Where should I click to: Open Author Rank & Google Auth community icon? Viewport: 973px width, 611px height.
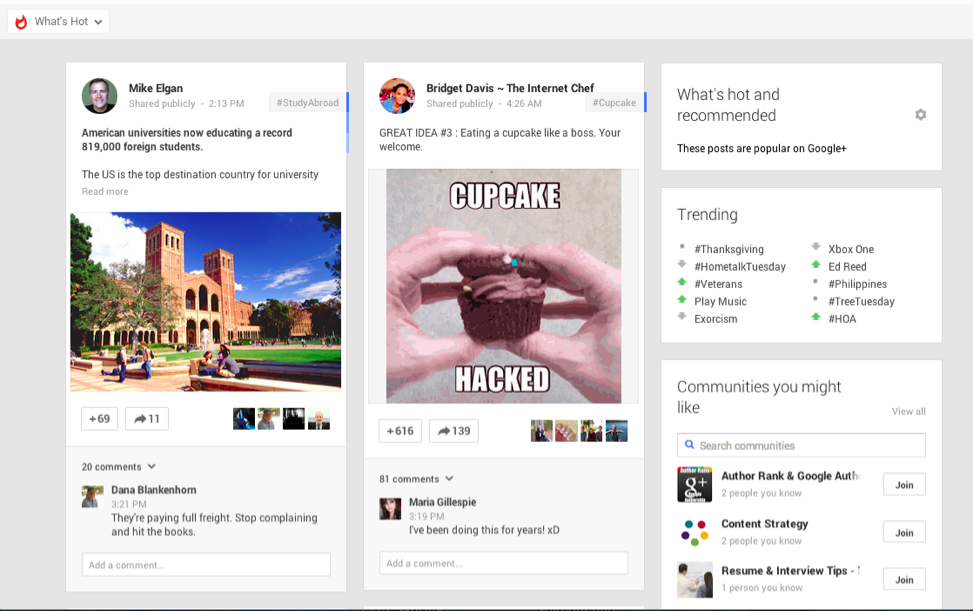tap(694, 484)
